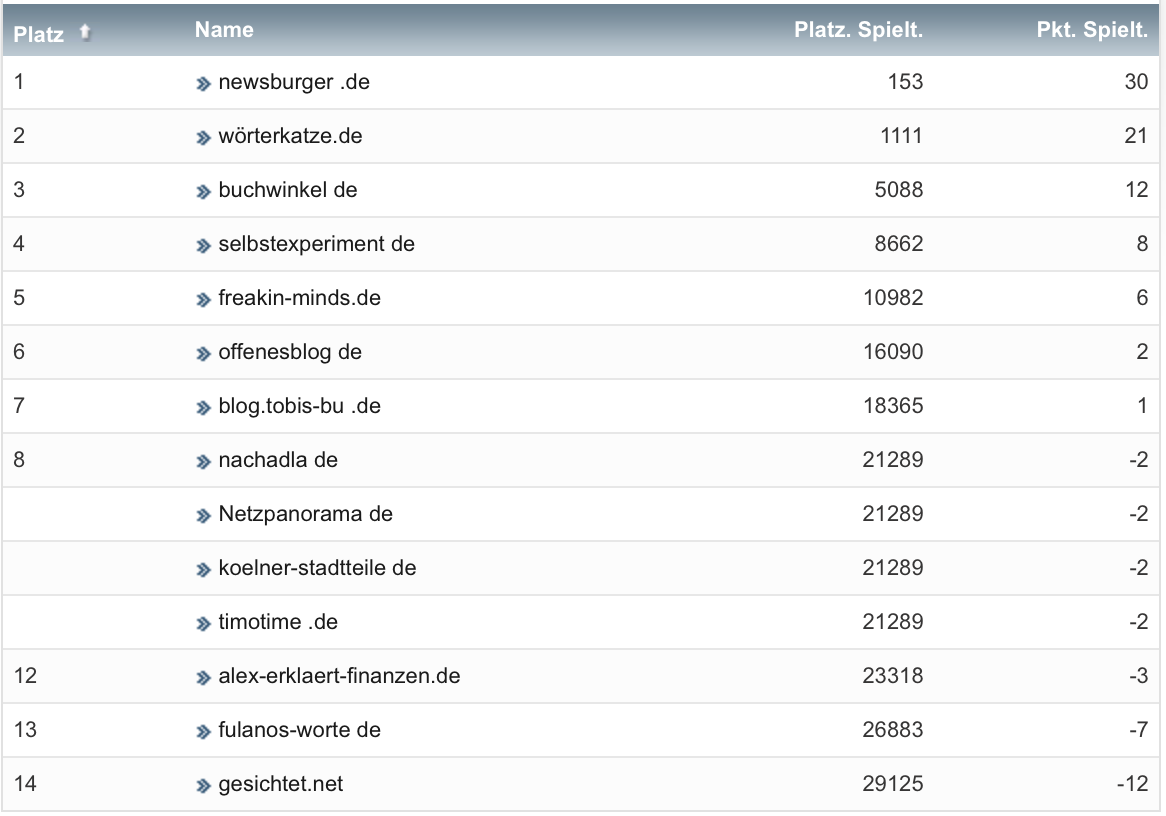Click arrow icon beside nachadla de
Screen dimensions: 1166x816
click(203, 461)
